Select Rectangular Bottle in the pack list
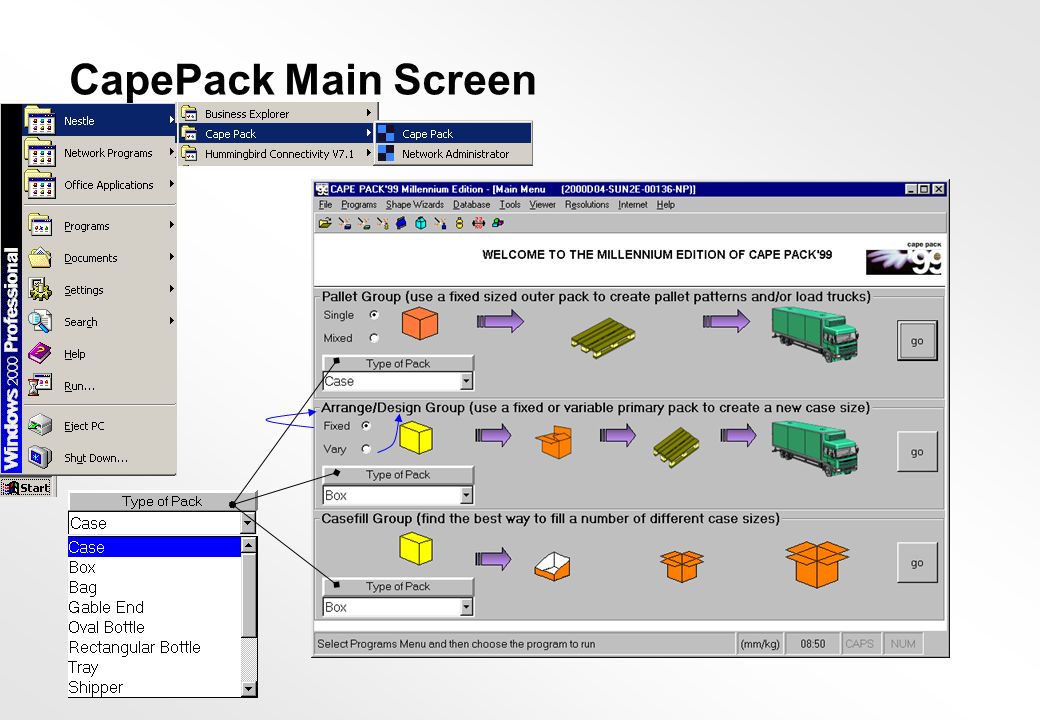This screenshot has width=1040, height=720. click(155, 647)
